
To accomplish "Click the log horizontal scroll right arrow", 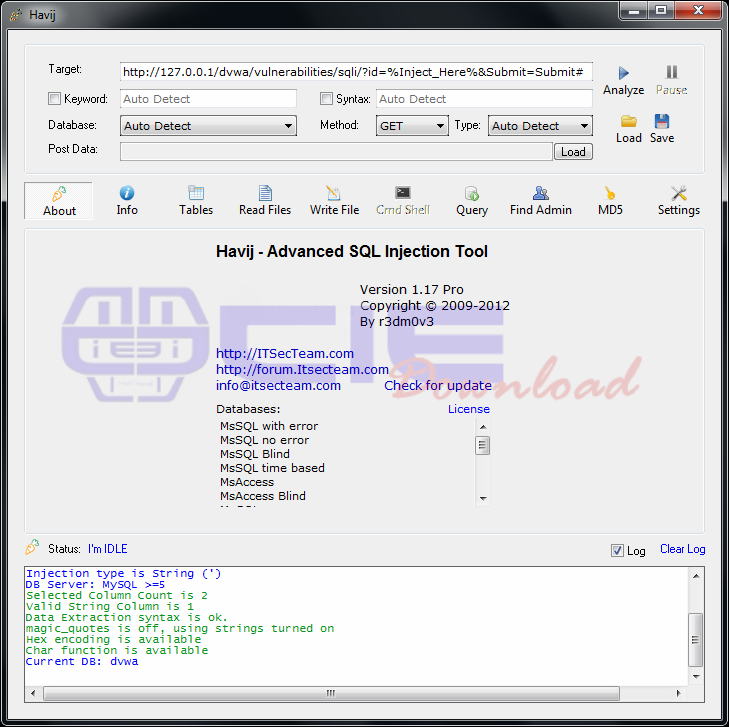I will click(x=678, y=693).
